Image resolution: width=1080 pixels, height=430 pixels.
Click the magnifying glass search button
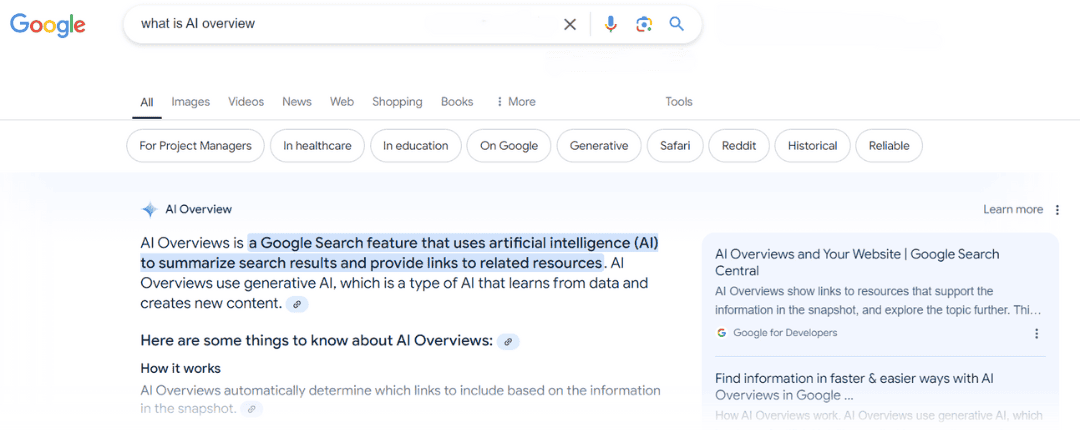[676, 24]
